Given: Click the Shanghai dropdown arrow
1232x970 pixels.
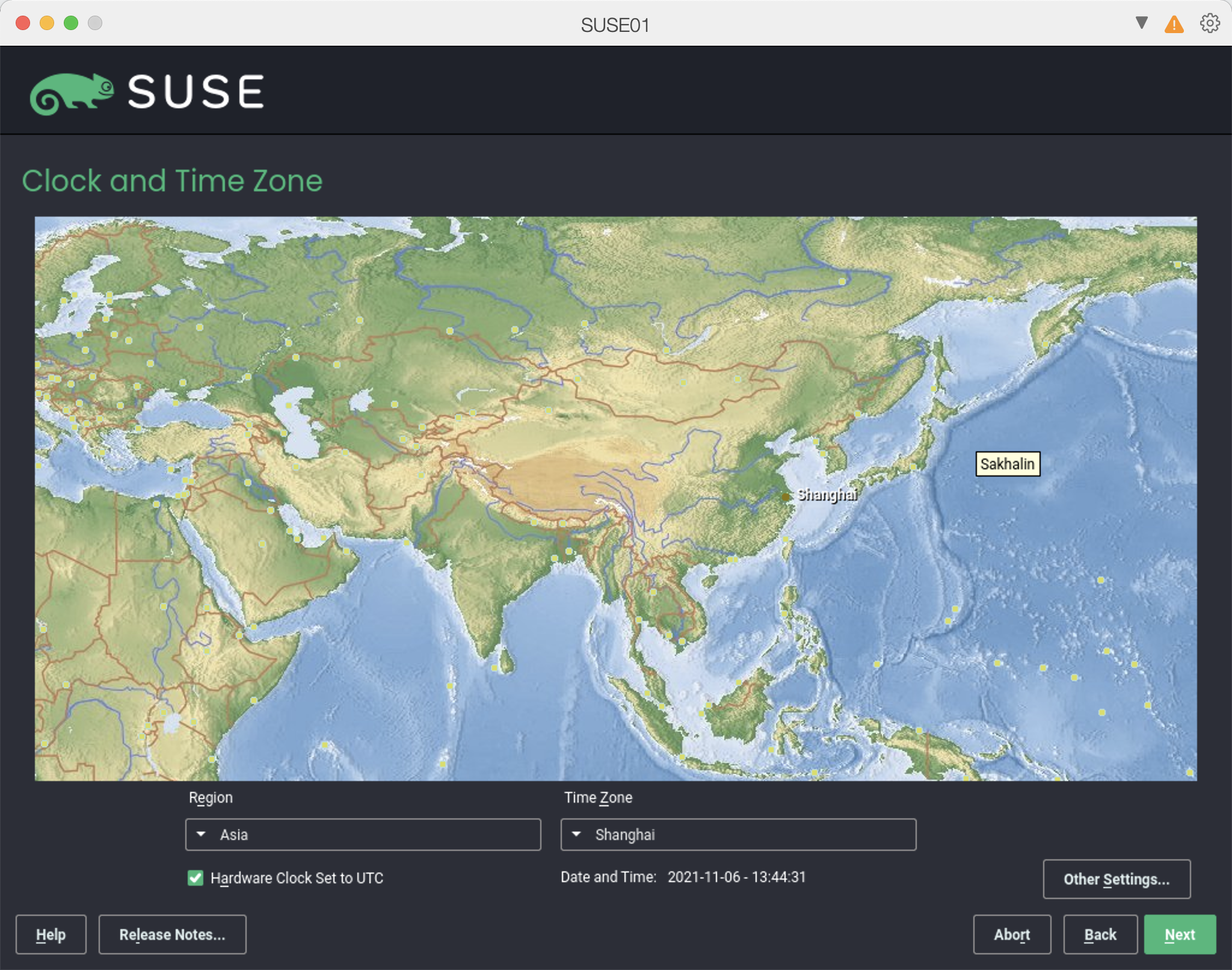Looking at the screenshot, I should (x=576, y=834).
